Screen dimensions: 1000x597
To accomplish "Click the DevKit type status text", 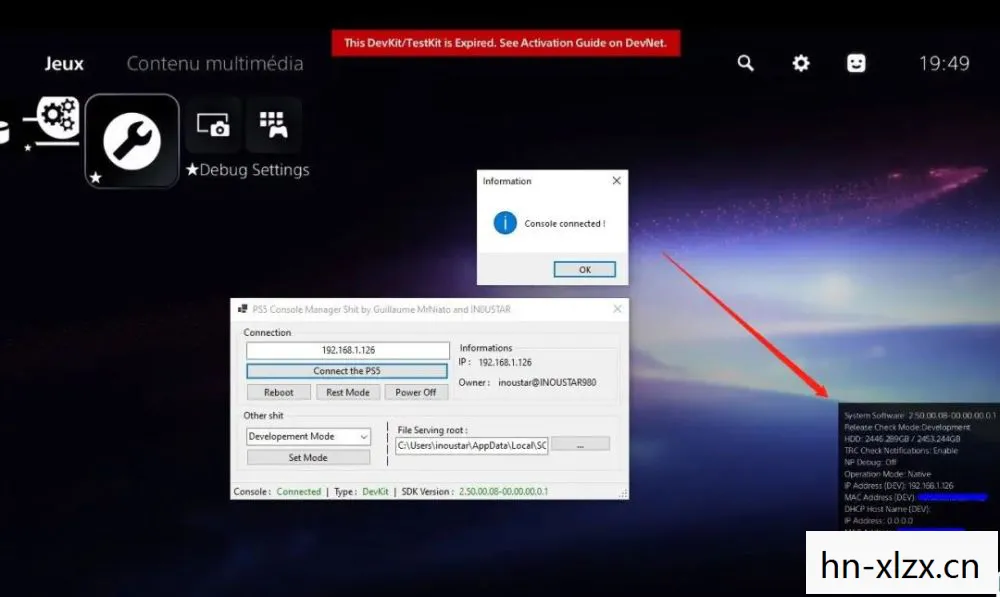I will coord(375,492).
